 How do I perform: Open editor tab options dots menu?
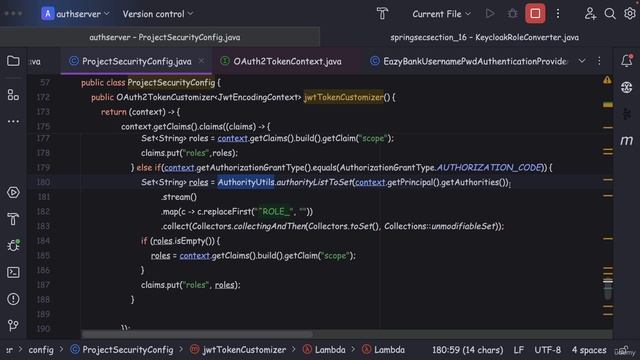[x=599, y=61]
